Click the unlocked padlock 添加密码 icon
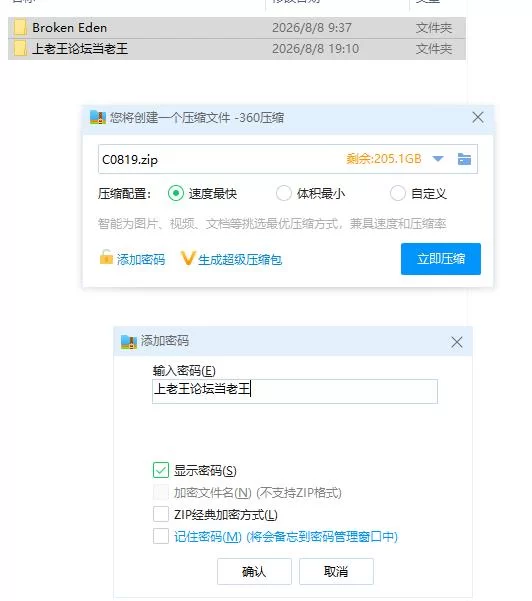Image resolution: width=532 pixels, height=601 pixels. coord(106,257)
